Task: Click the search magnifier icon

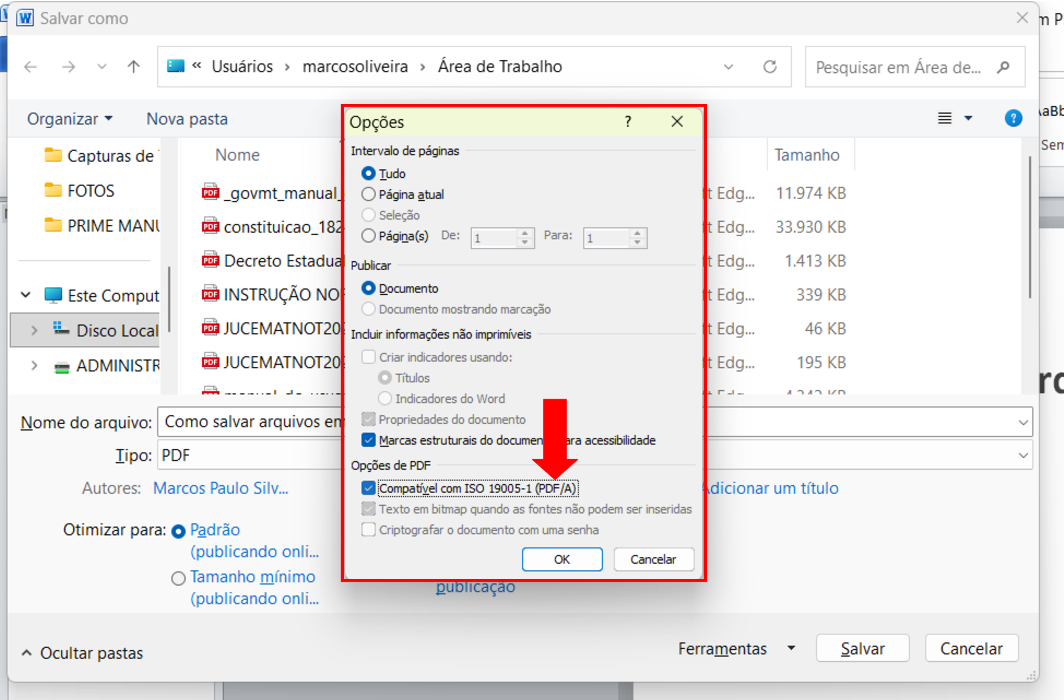Action: [1005, 67]
